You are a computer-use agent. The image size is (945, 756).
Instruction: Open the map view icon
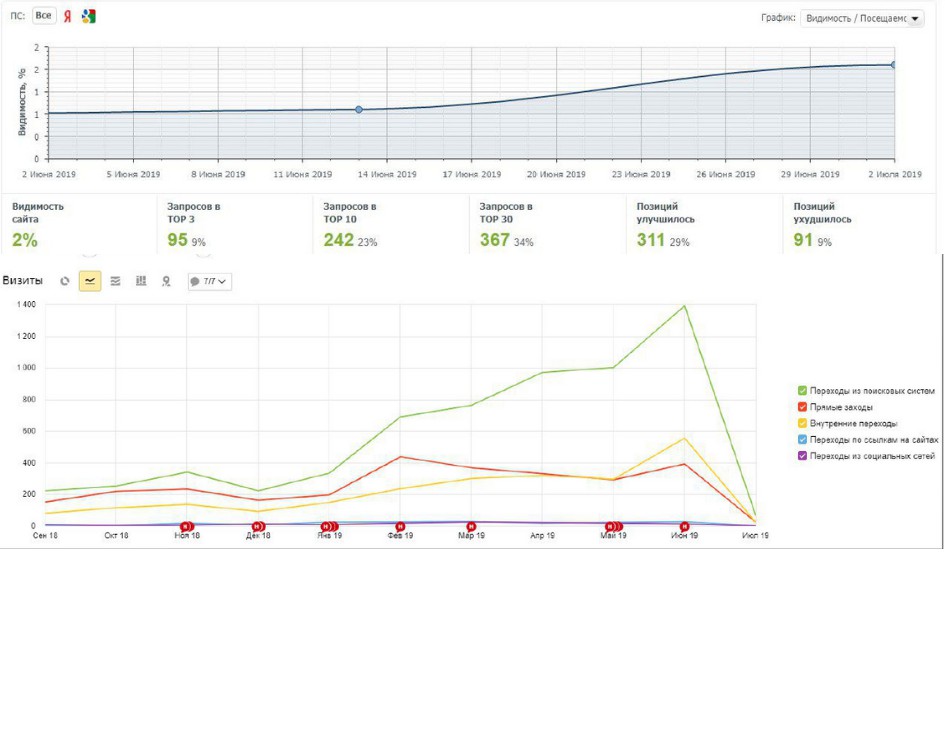[166, 282]
